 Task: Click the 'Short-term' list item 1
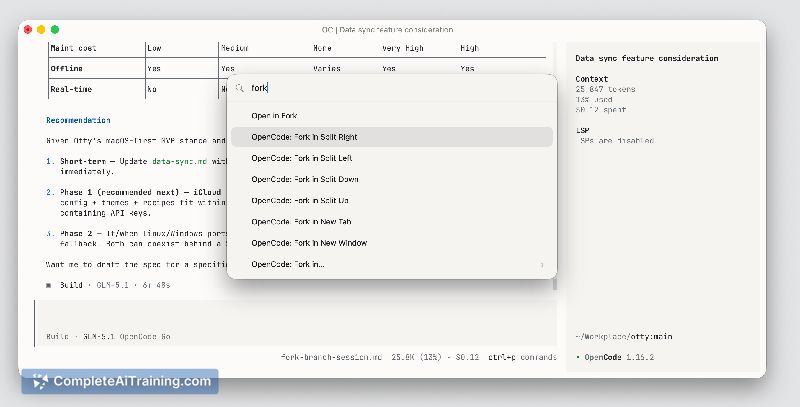(82, 161)
